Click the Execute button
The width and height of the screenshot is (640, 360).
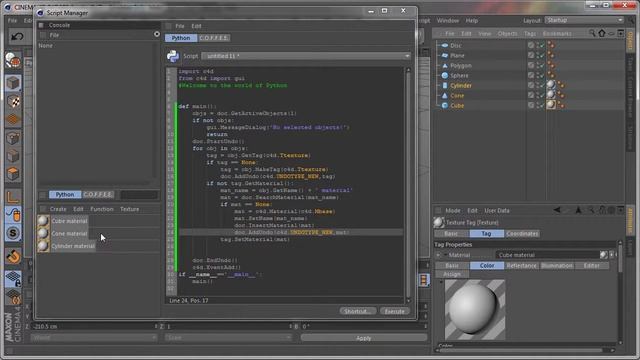[394, 311]
